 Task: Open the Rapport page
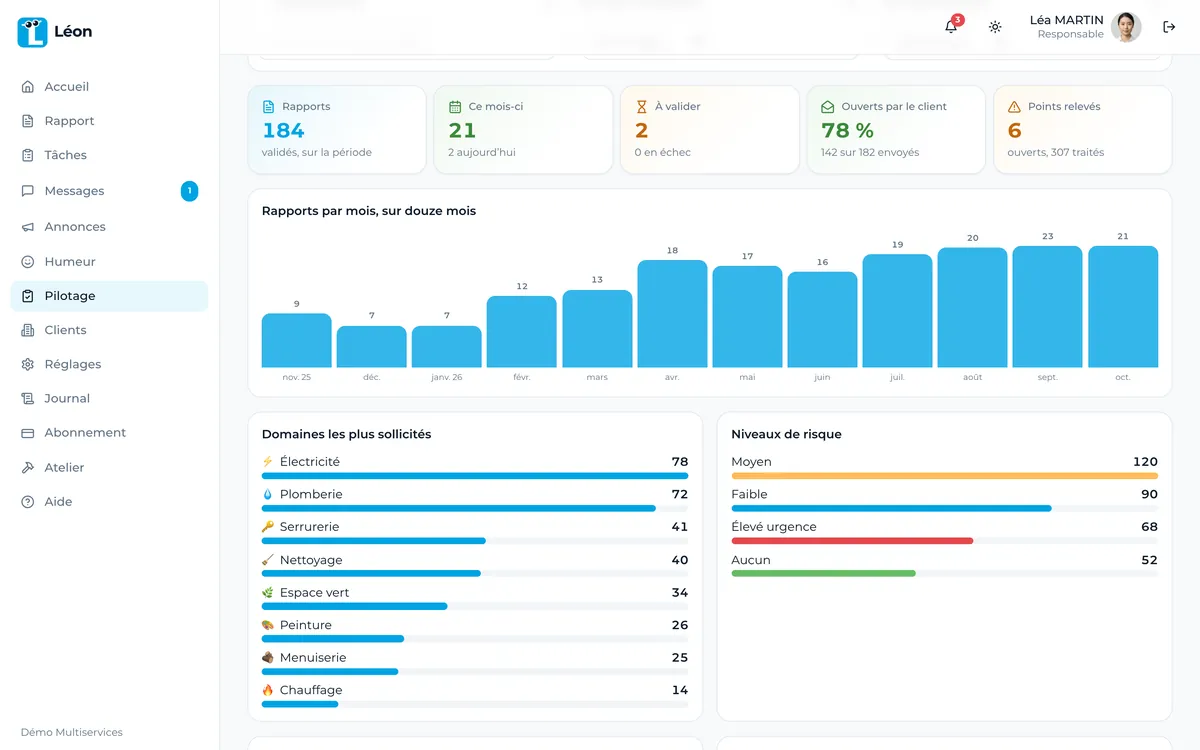[x=109, y=121]
